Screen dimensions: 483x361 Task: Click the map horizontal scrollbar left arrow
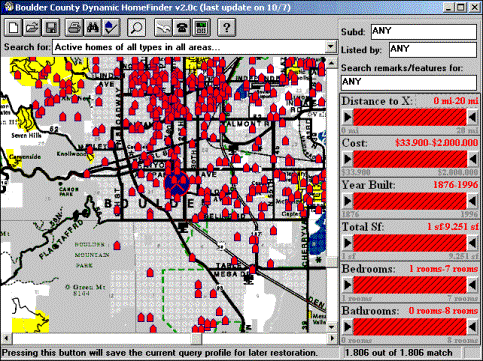tap(6, 338)
